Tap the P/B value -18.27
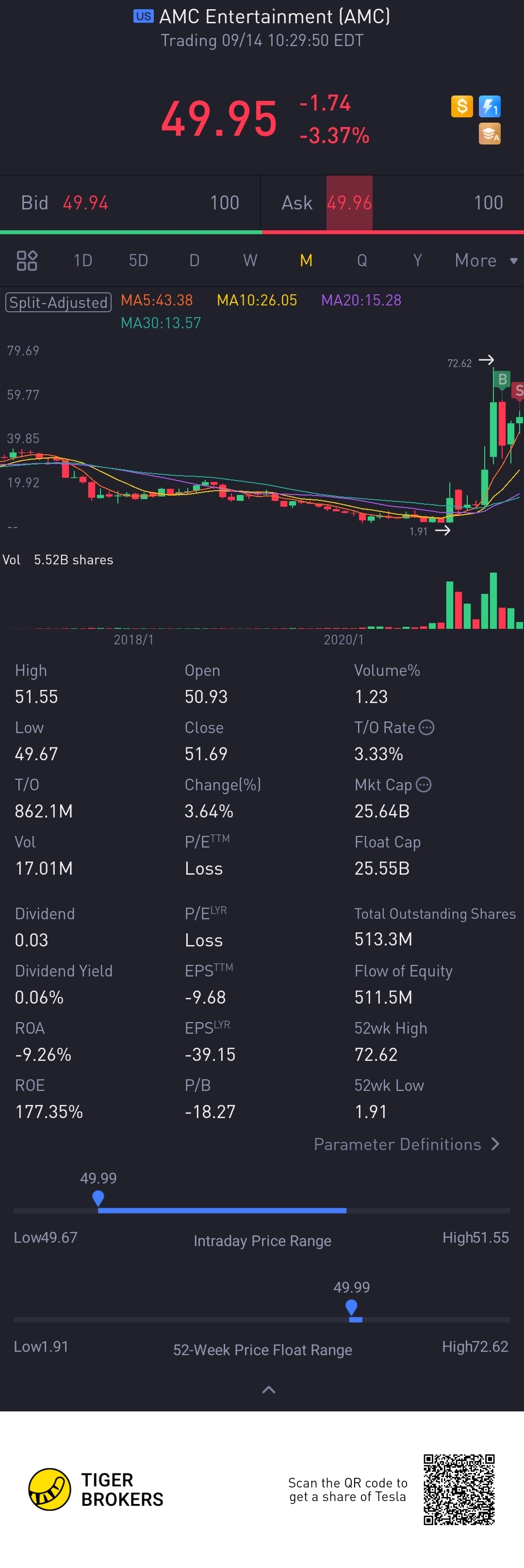Screen dimensions: 524x1568 click(210, 1112)
